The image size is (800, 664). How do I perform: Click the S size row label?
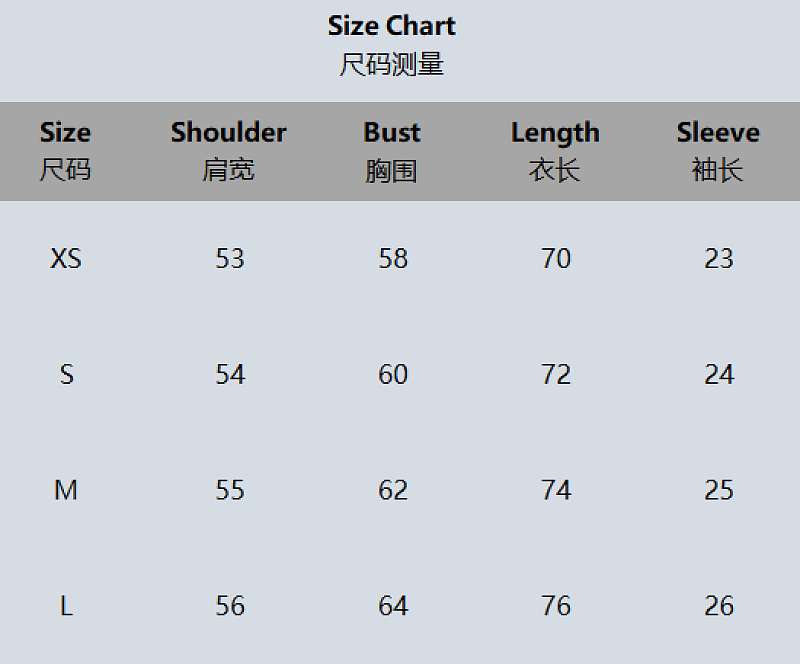(x=66, y=374)
